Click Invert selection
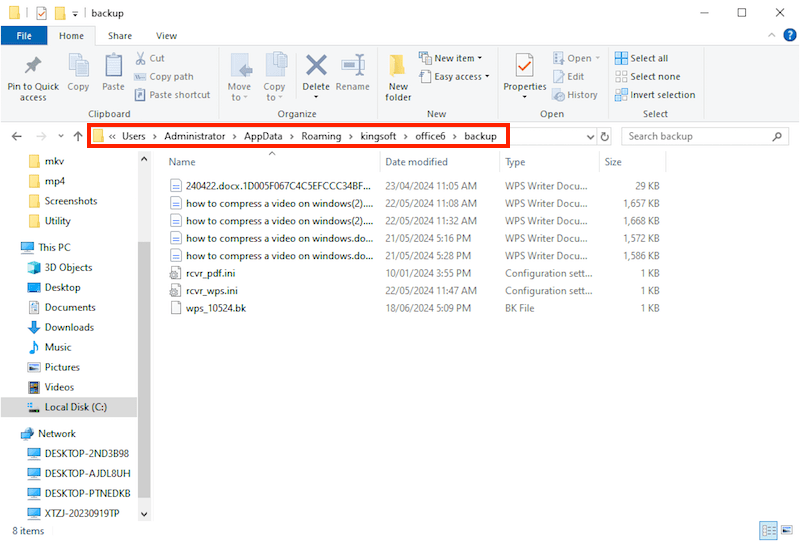Screen dimensions: 800x541 click(655, 95)
